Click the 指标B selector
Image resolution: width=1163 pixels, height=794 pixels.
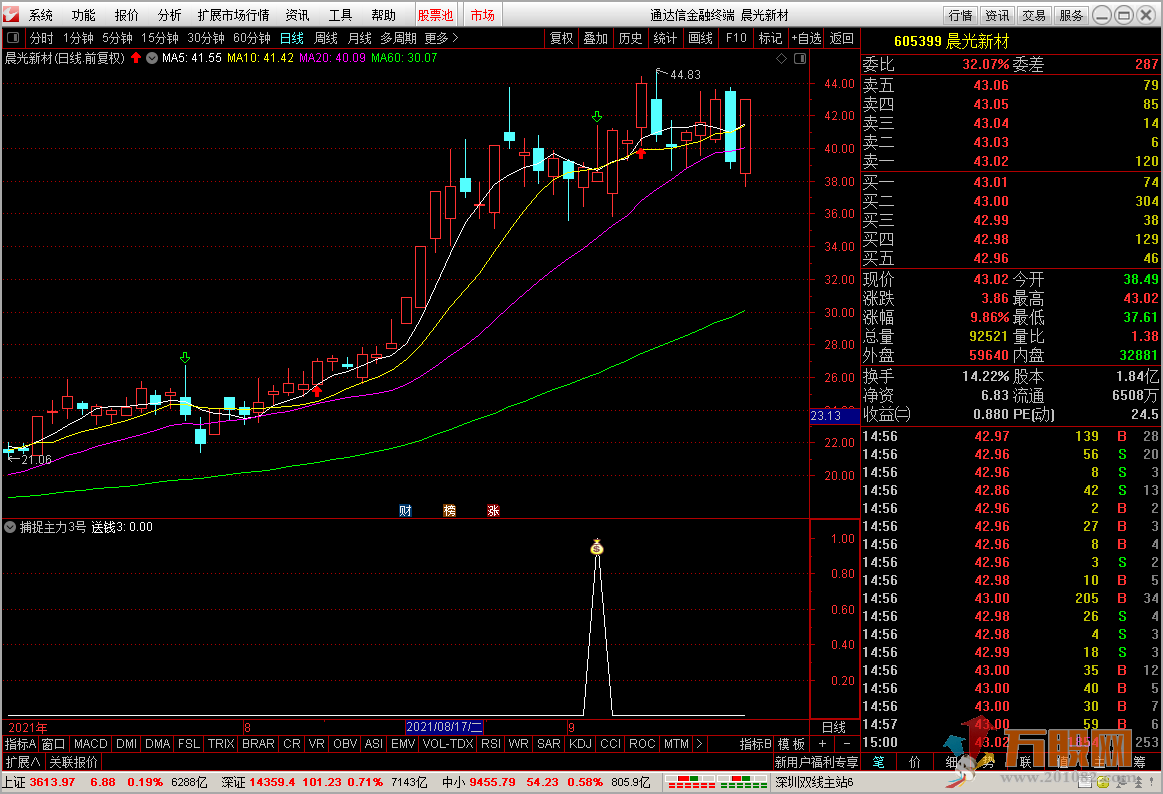point(756,744)
